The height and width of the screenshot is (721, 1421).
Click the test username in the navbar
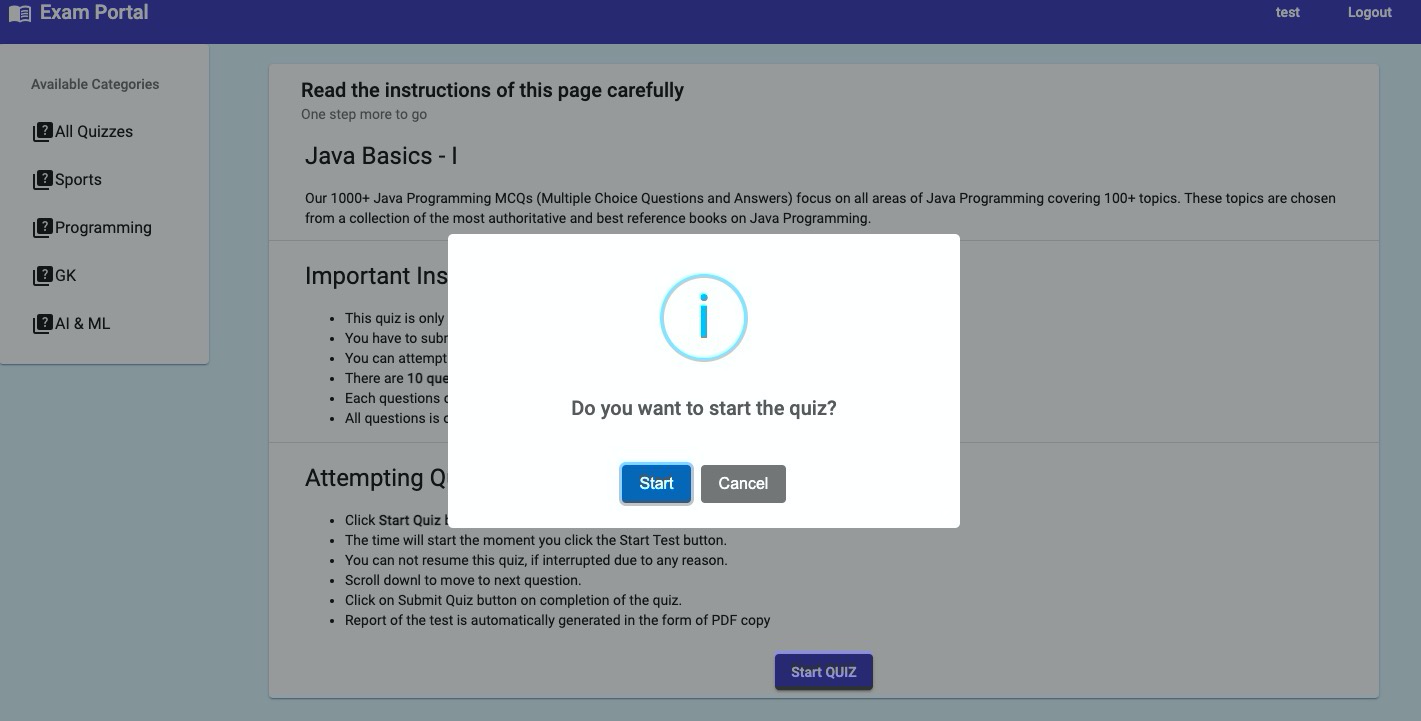tap(1287, 12)
